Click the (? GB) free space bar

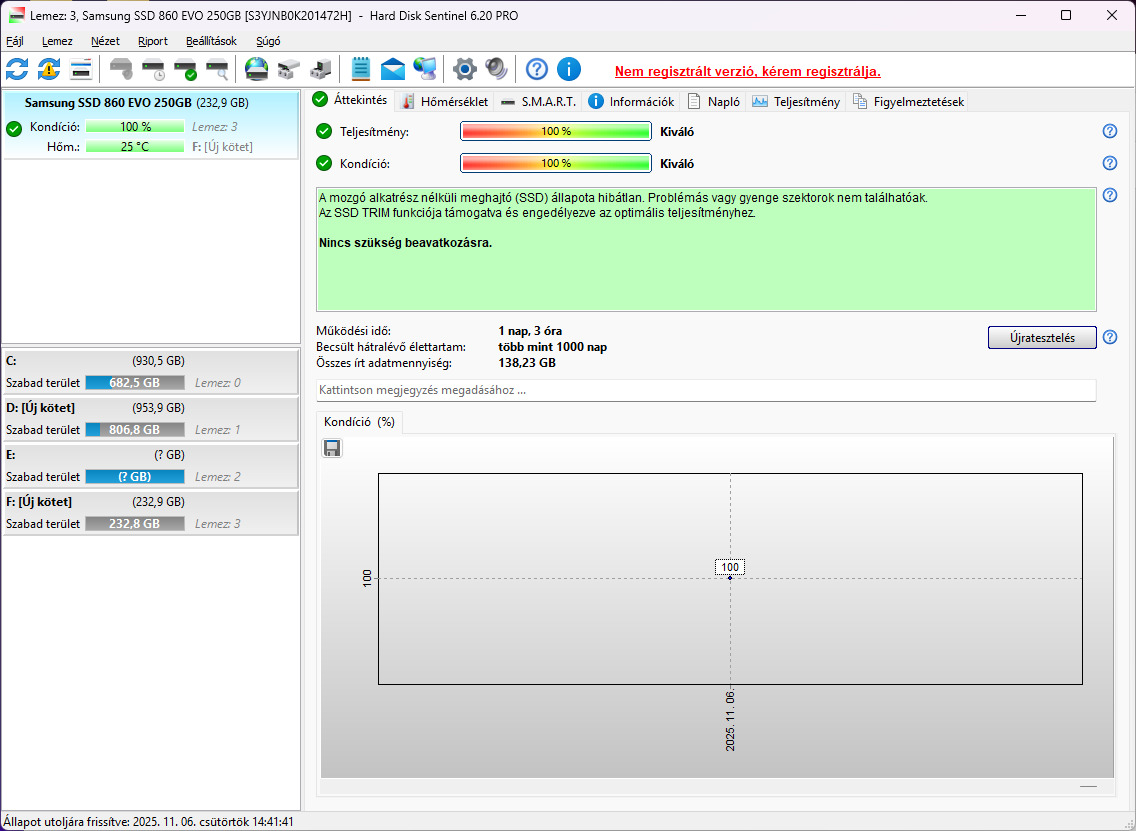click(x=135, y=477)
